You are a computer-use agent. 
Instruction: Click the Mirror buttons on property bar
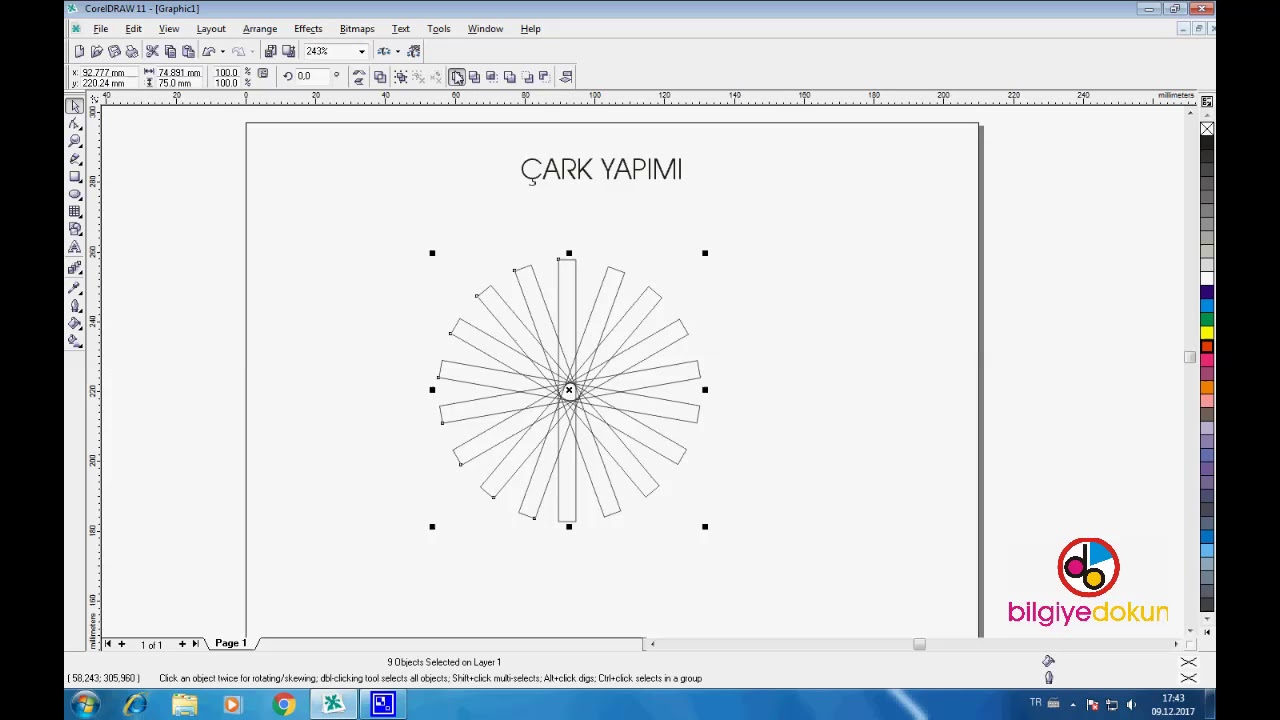359,76
